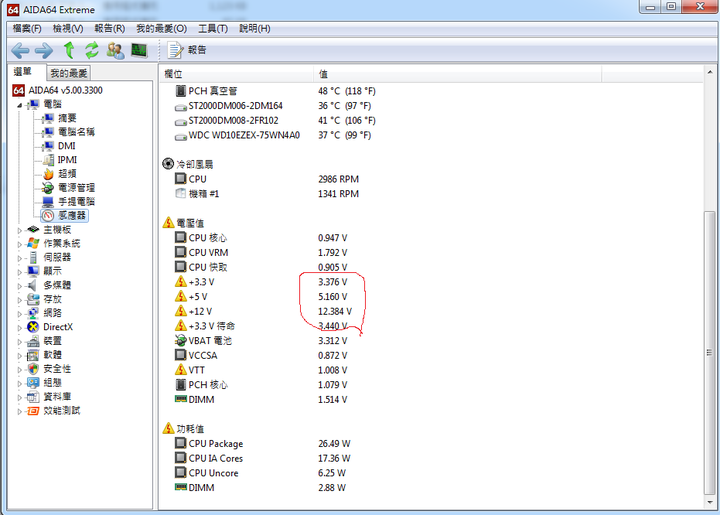Click the 功耗值 power section icon
Screen dimensions: 720x515
click(x=168, y=428)
